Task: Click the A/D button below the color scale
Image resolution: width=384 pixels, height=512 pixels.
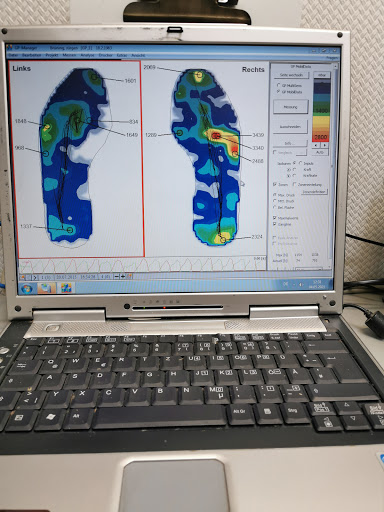Action: tap(320, 152)
